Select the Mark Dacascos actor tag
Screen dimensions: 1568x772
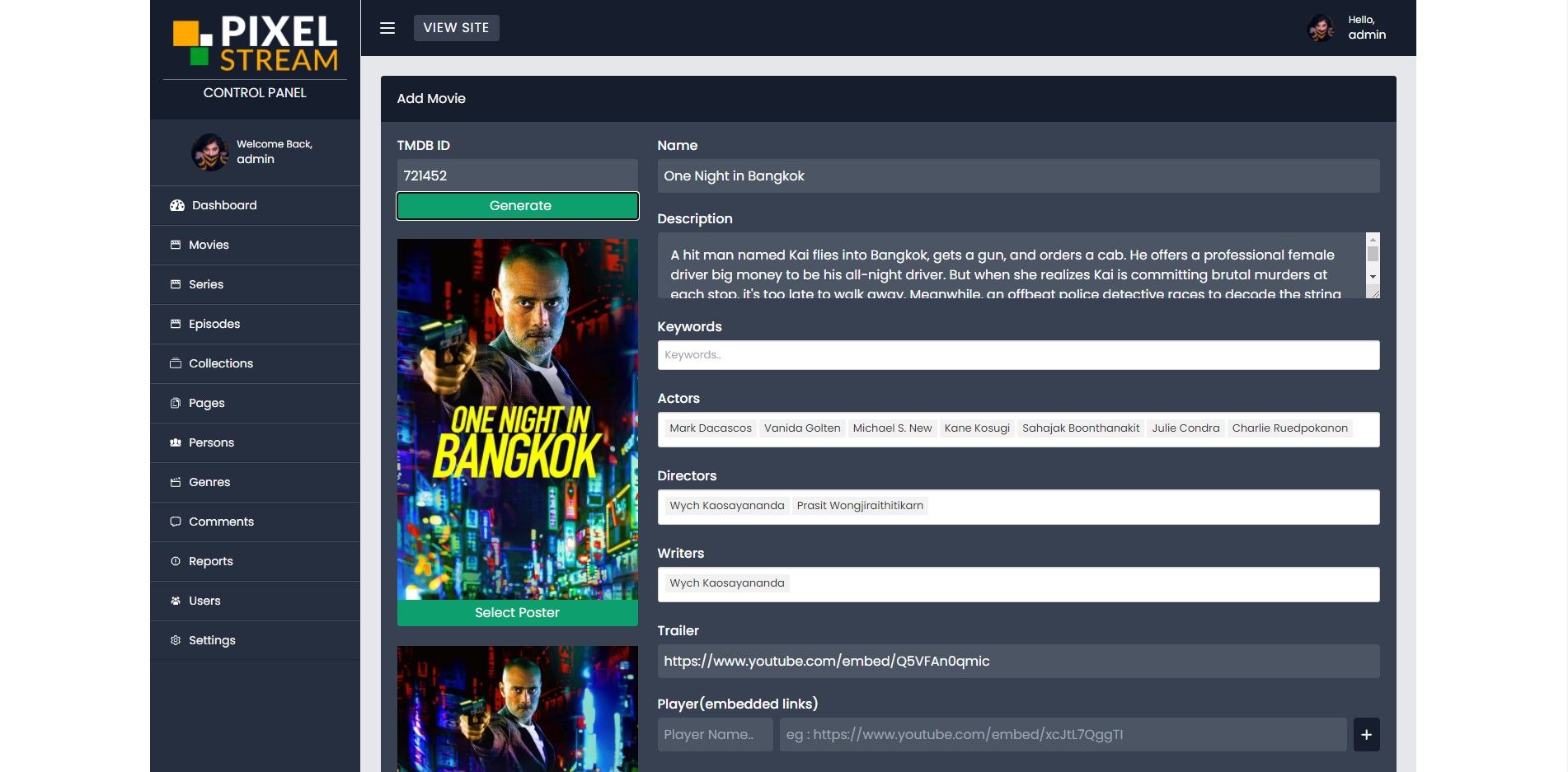coord(711,428)
